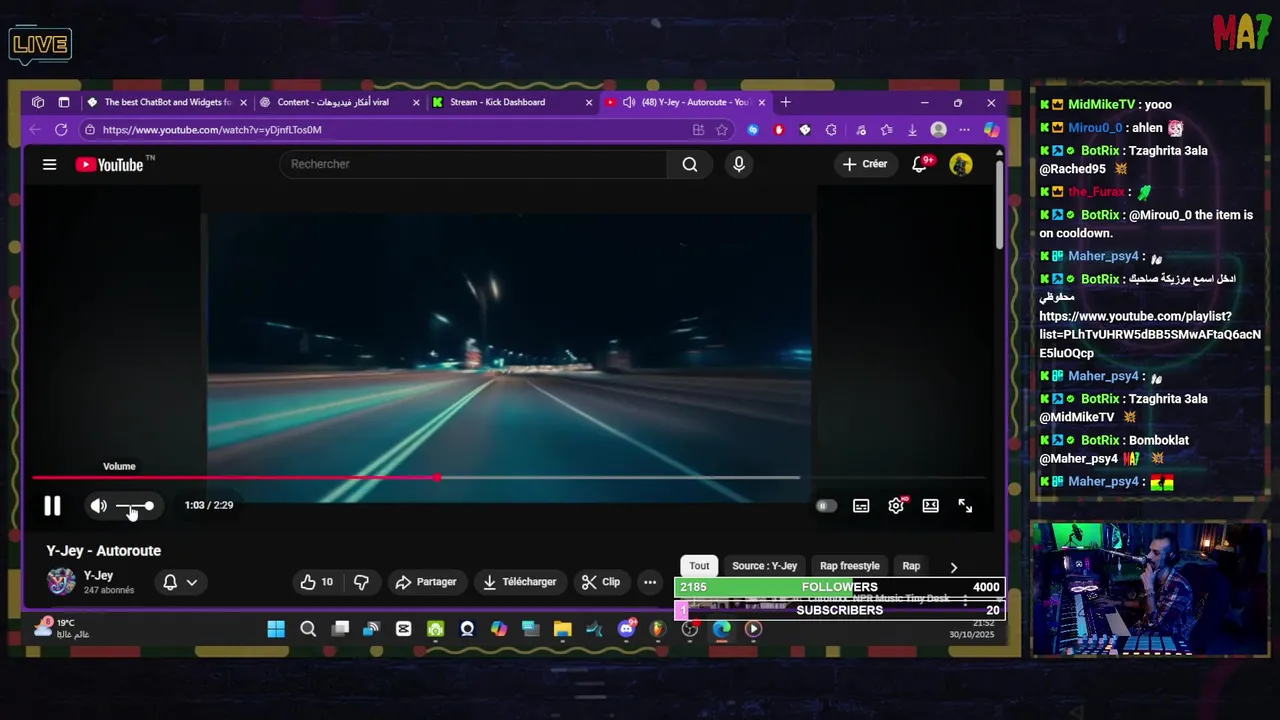
Task: Open the workspaces icon in browser
Action: (38, 102)
